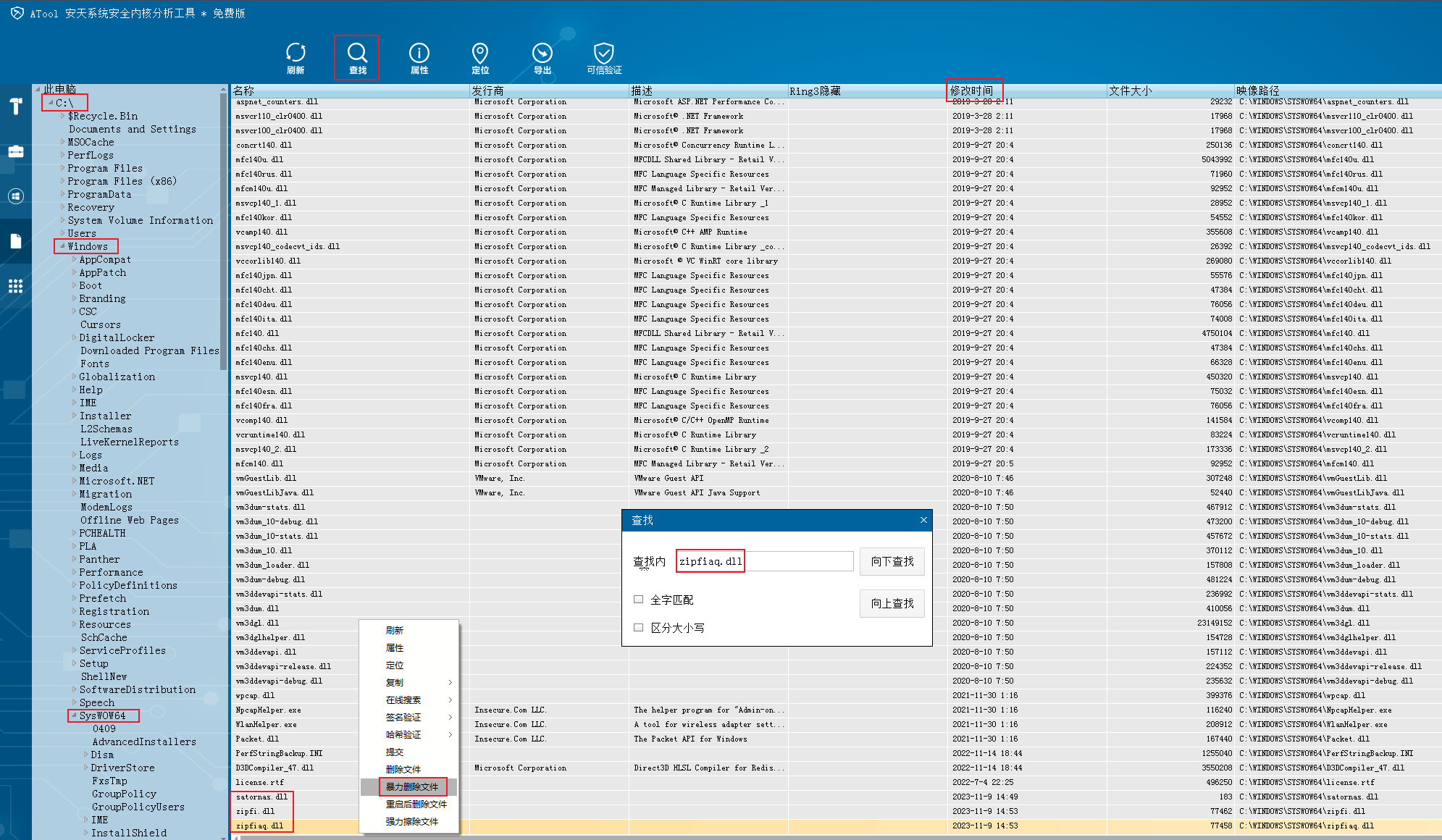Open Properties (属性) info icon

(419, 54)
